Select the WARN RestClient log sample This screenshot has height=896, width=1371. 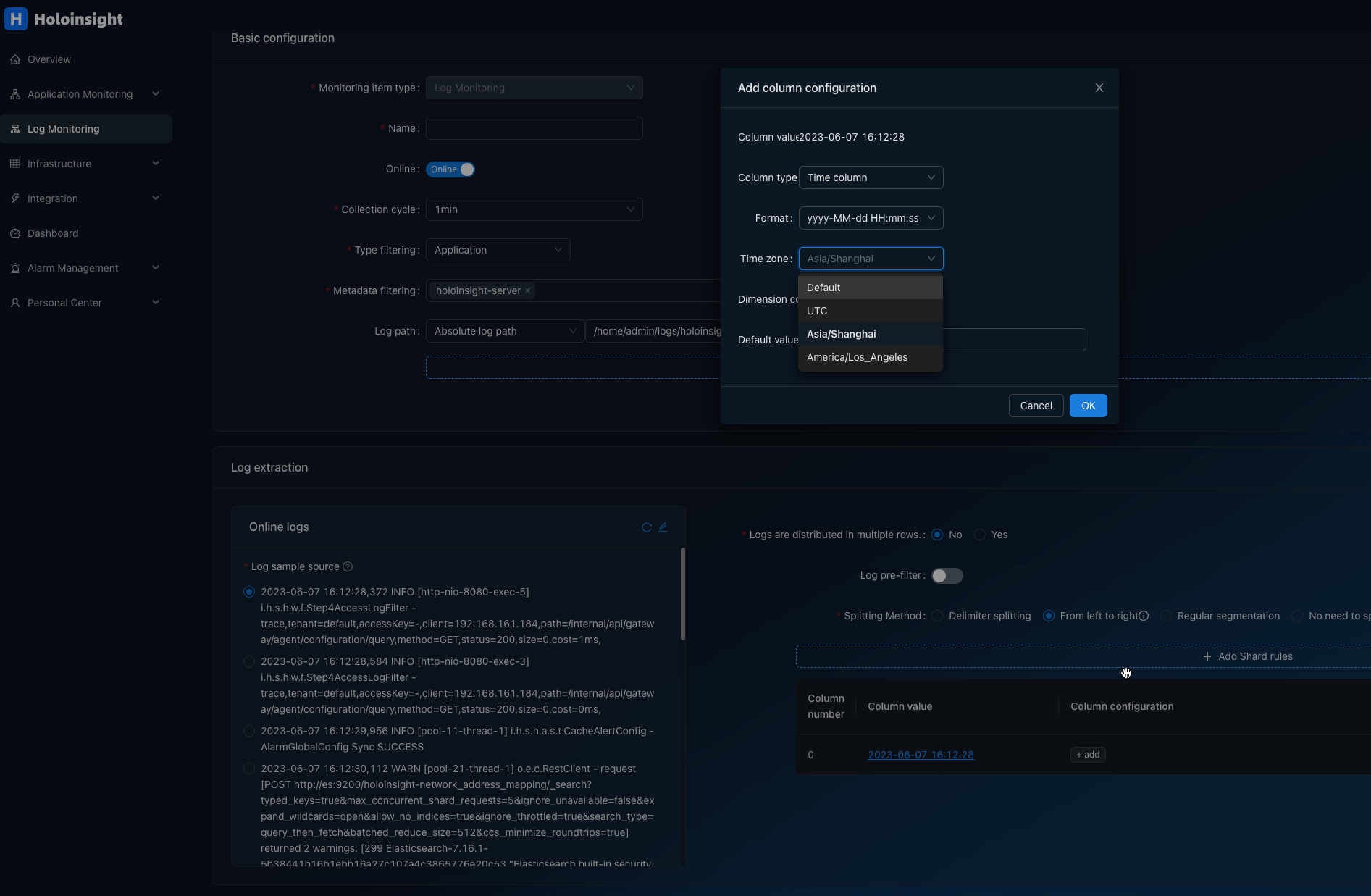pyautogui.click(x=249, y=769)
